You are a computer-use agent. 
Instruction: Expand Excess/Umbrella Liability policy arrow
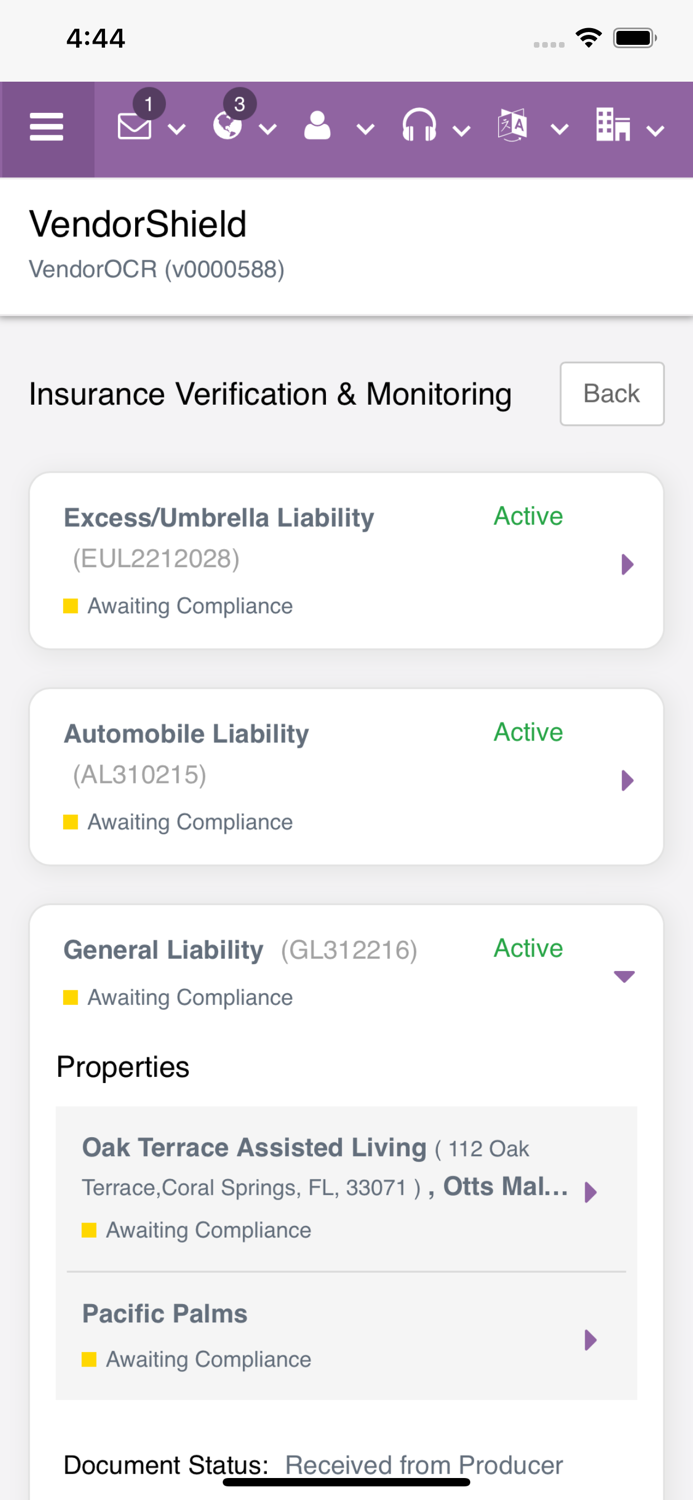tap(627, 564)
